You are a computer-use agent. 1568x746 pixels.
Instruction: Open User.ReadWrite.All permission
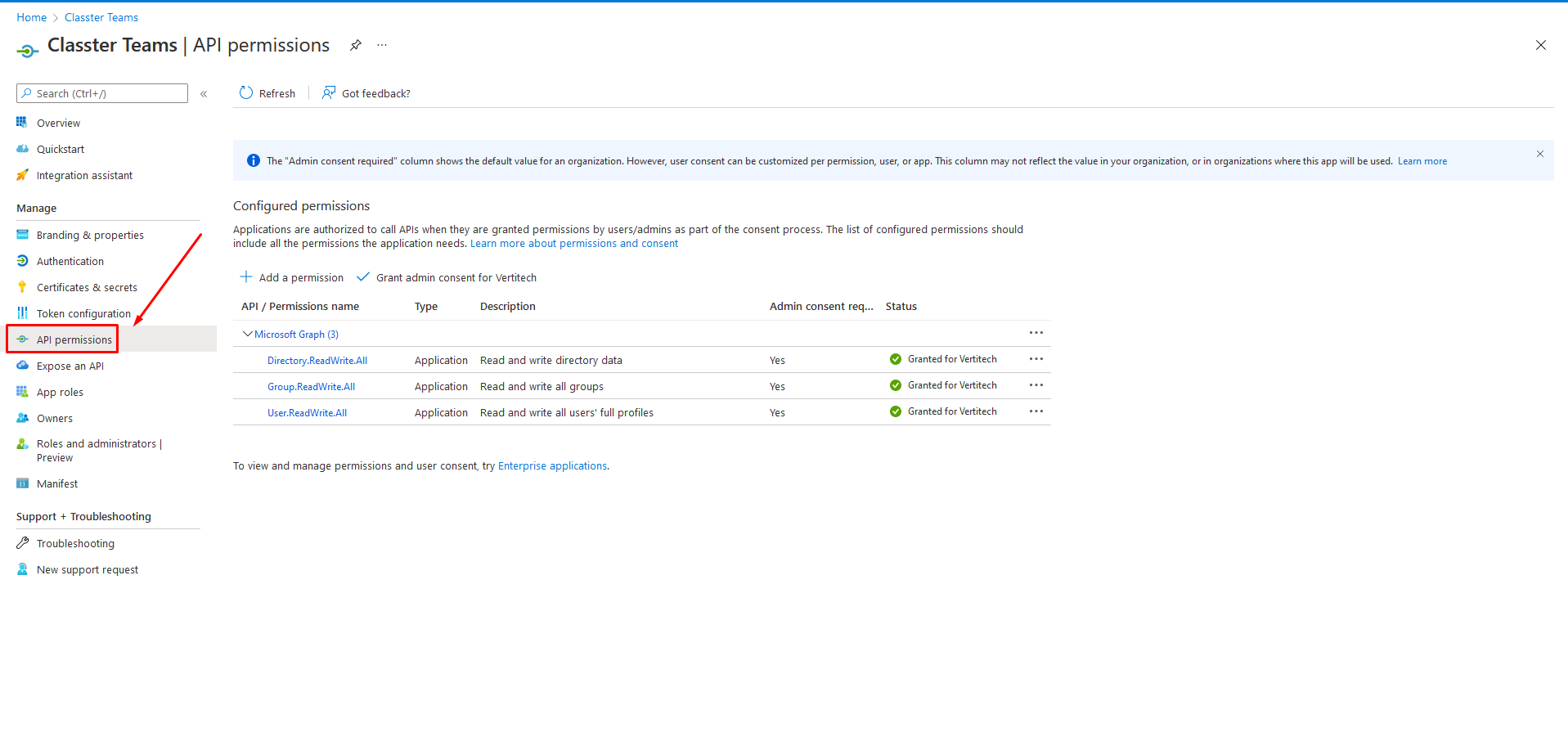(307, 413)
